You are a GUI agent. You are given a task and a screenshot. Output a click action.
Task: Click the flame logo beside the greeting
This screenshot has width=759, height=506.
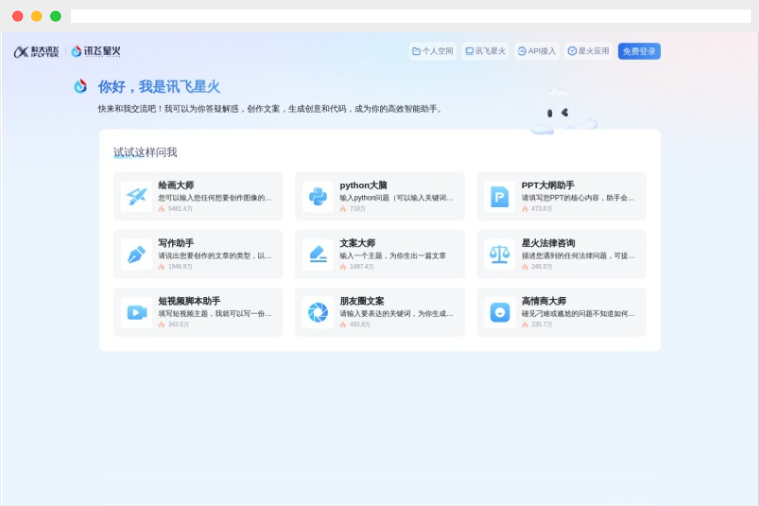pyautogui.click(x=80, y=86)
